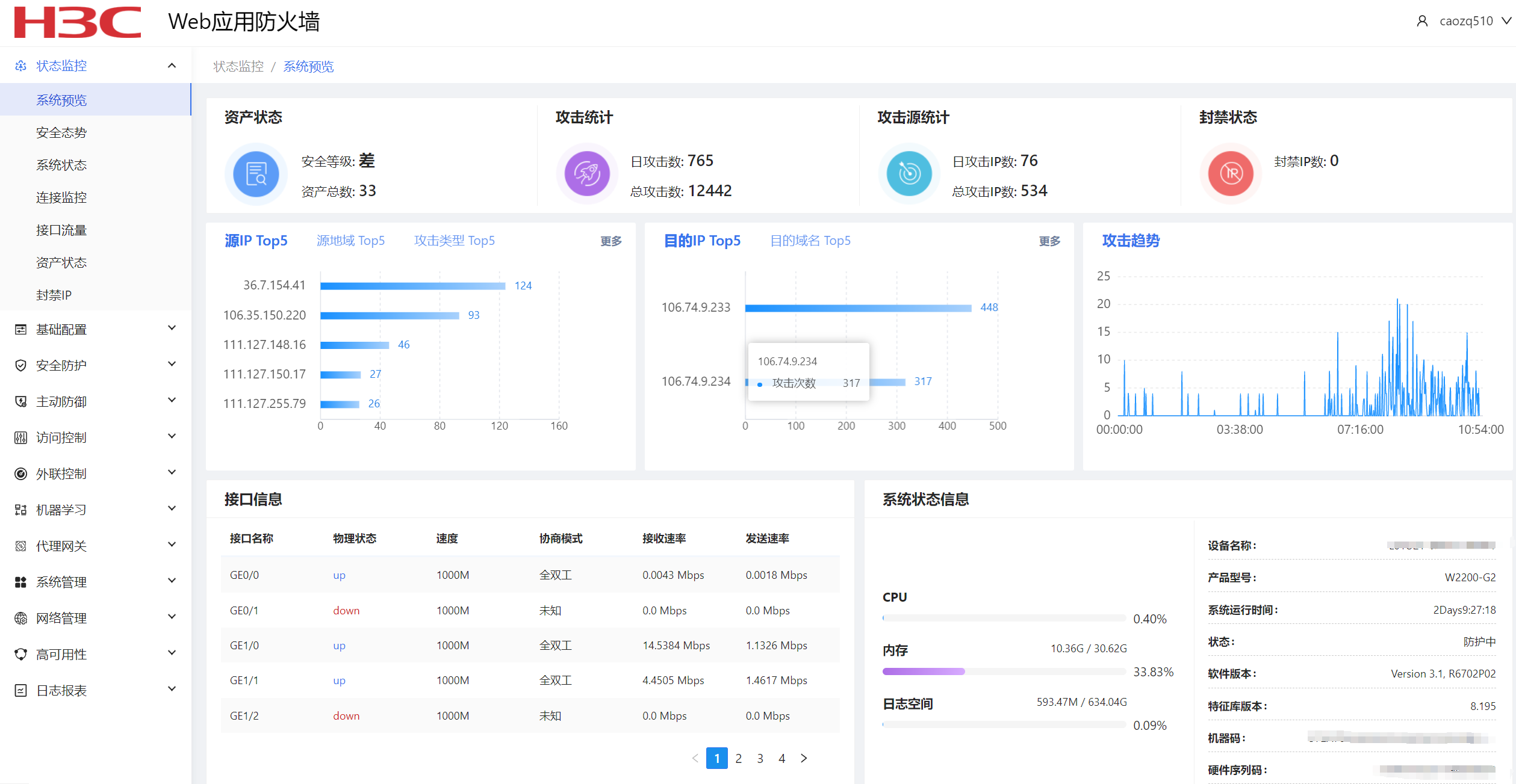Switch to the 目的域名 Top5 tab
This screenshot has width=1516, height=784.
click(x=810, y=241)
